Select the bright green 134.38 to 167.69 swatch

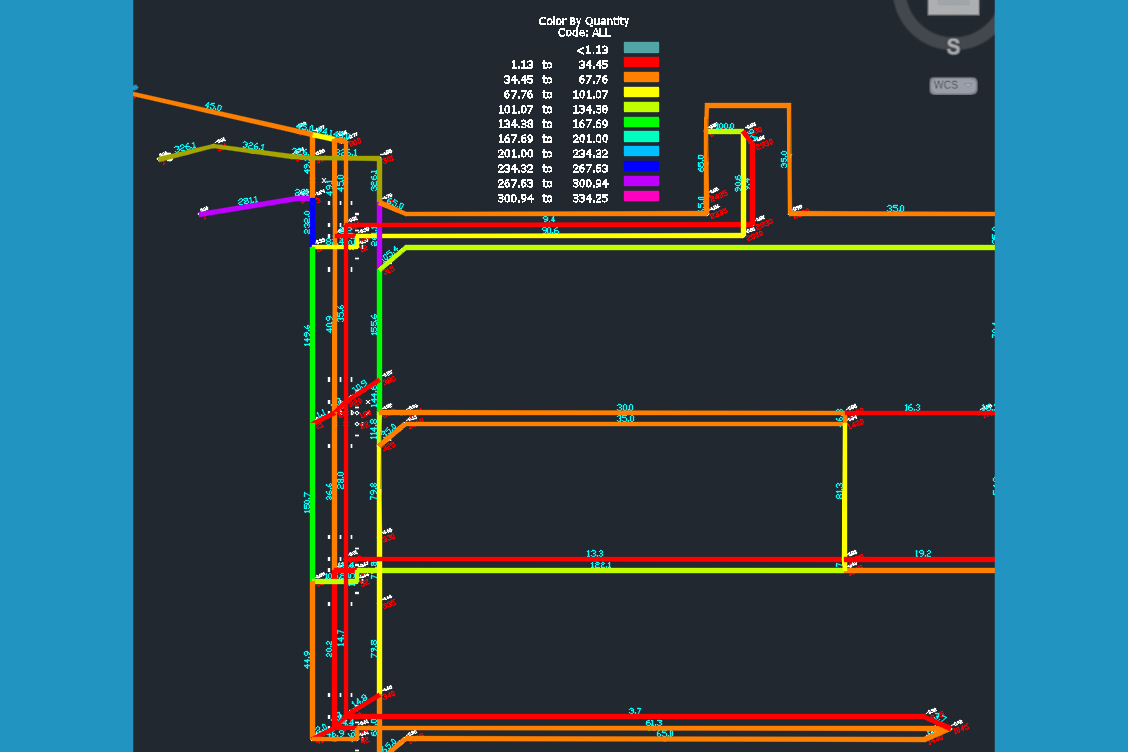(641, 122)
